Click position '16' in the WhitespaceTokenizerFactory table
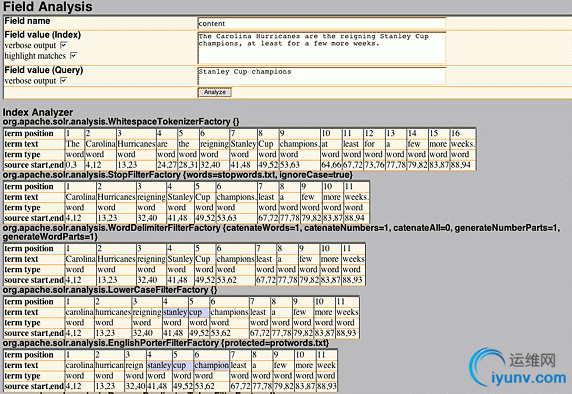Viewport: 572px width, 394px height. 463,133
